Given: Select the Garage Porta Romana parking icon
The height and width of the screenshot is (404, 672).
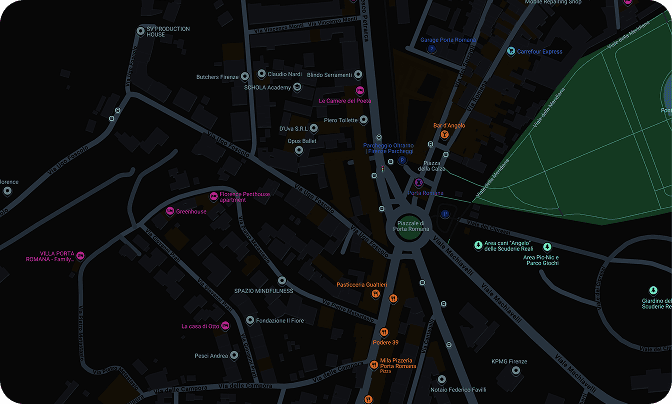Looking at the screenshot, I should tap(432, 49).
